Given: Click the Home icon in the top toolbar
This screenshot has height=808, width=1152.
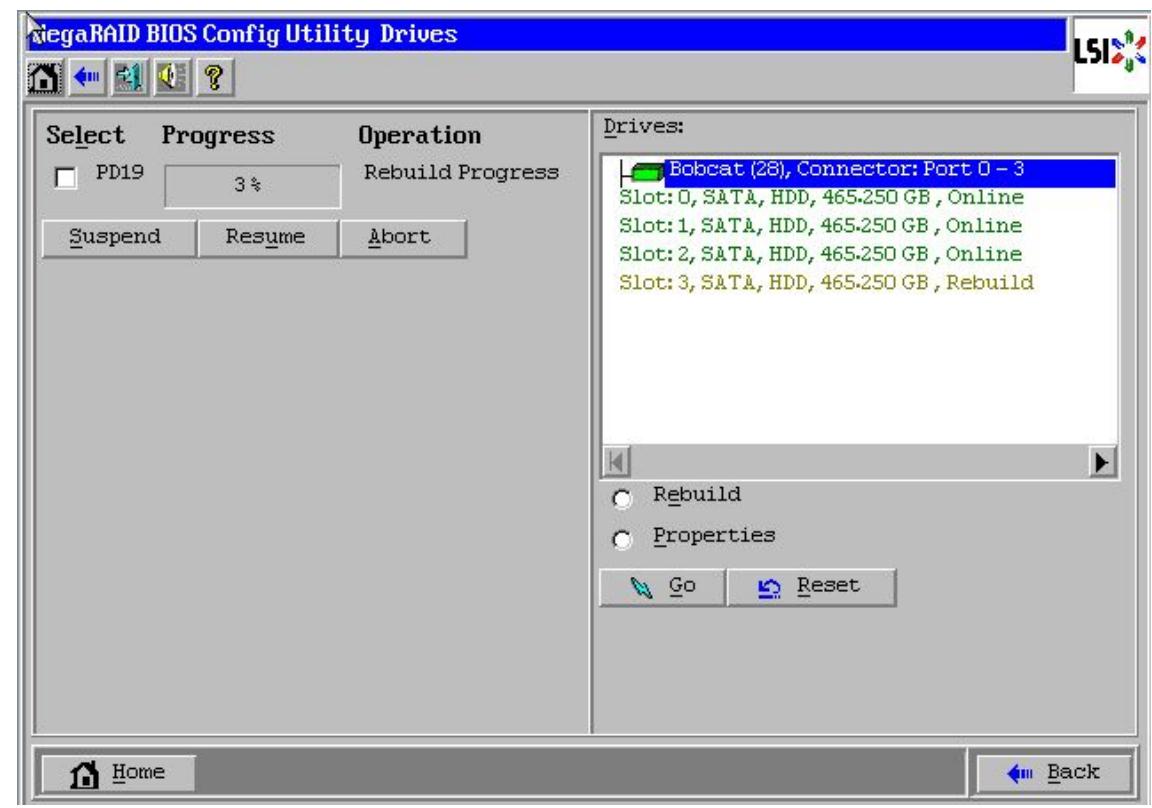Looking at the screenshot, I should [x=44, y=77].
